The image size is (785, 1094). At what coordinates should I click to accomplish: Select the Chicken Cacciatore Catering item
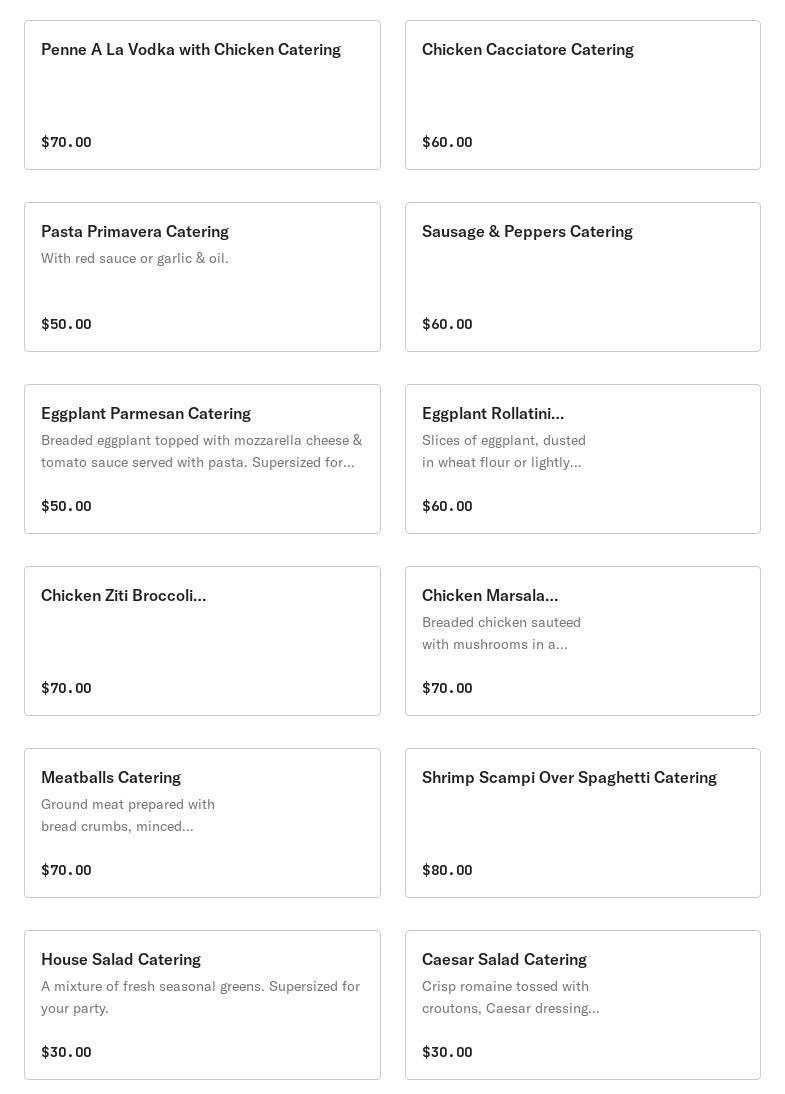(527, 50)
